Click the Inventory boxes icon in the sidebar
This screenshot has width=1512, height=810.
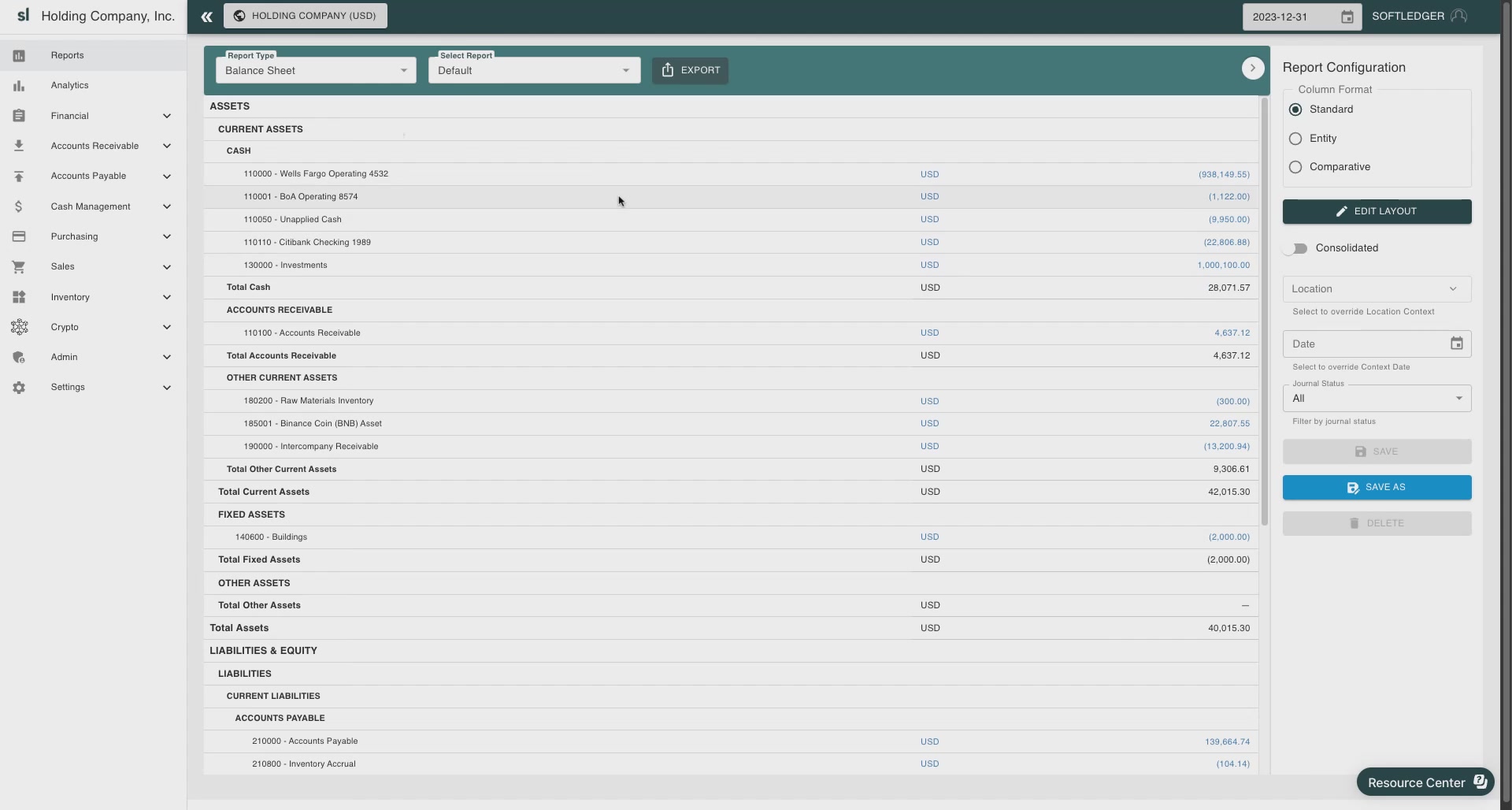tap(19, 297)
